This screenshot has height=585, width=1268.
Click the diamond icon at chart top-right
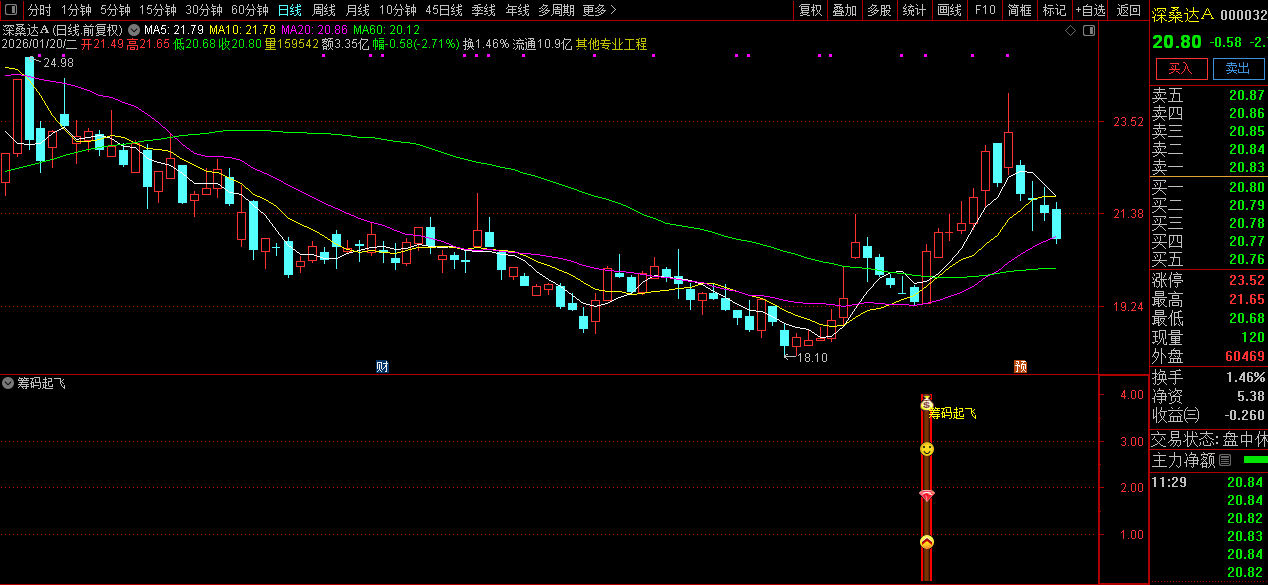(1071, 30)
